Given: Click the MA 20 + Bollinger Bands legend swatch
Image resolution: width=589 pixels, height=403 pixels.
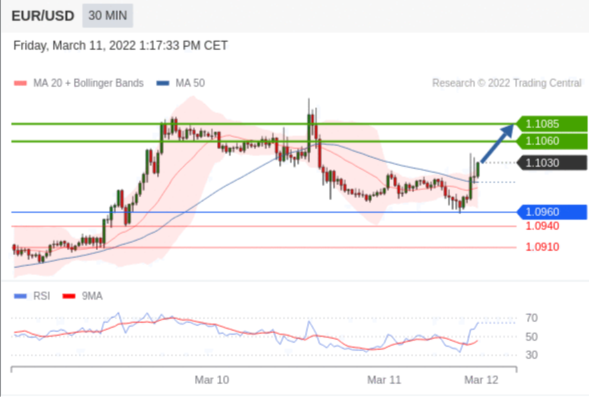Looking at the screenshot, I should pyautogui.click(x=20, y=83).
